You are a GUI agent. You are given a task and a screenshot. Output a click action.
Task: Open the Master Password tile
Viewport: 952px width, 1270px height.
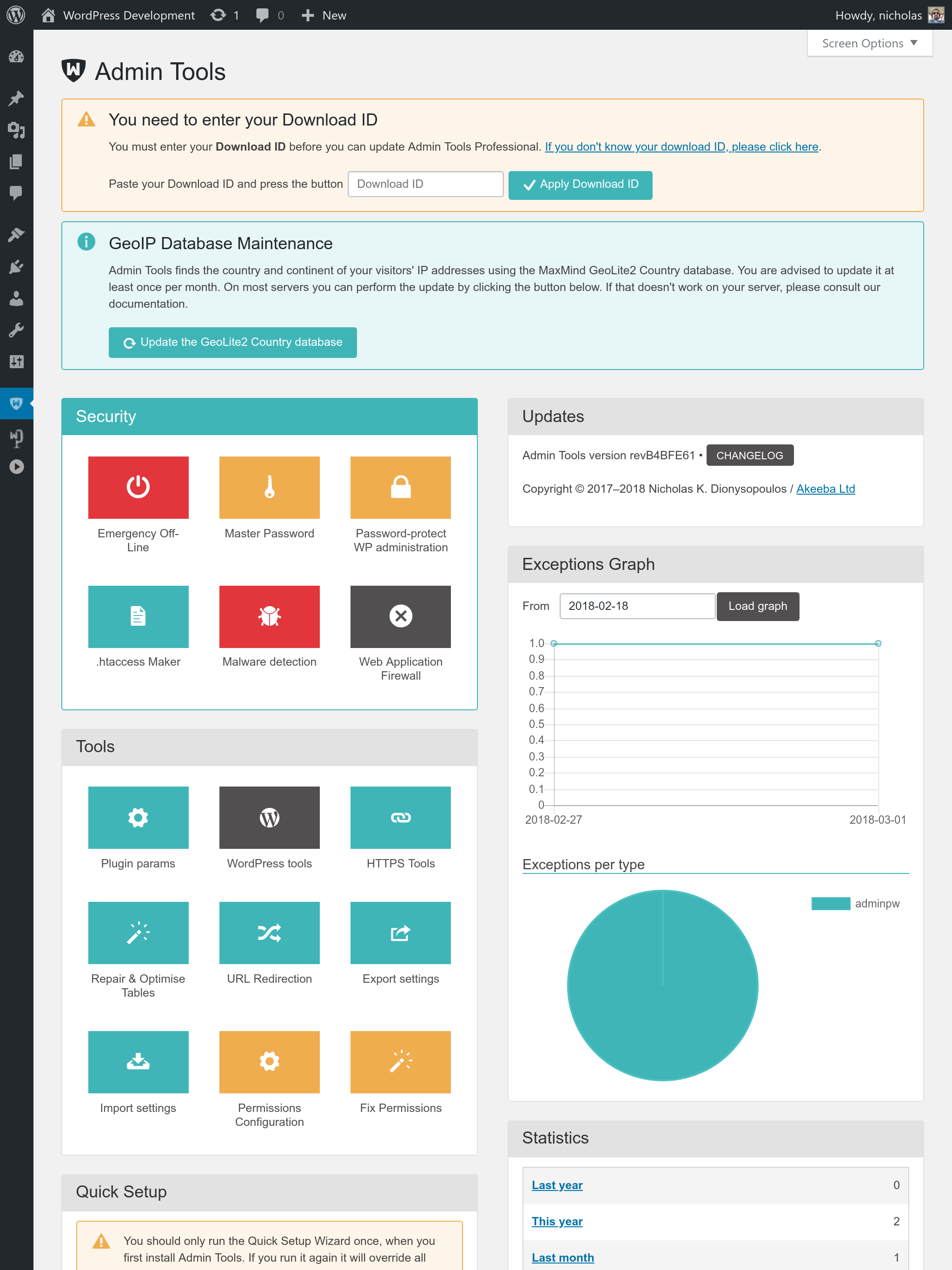click(269, 487)
